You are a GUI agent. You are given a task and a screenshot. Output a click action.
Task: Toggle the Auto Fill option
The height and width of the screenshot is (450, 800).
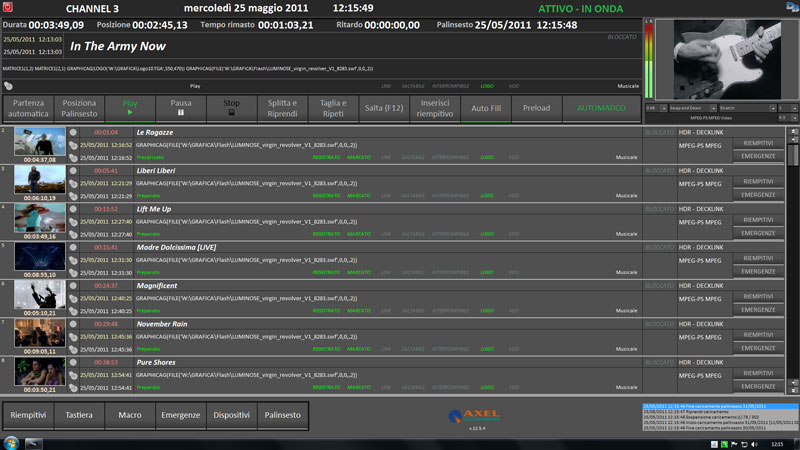point(487,108)
